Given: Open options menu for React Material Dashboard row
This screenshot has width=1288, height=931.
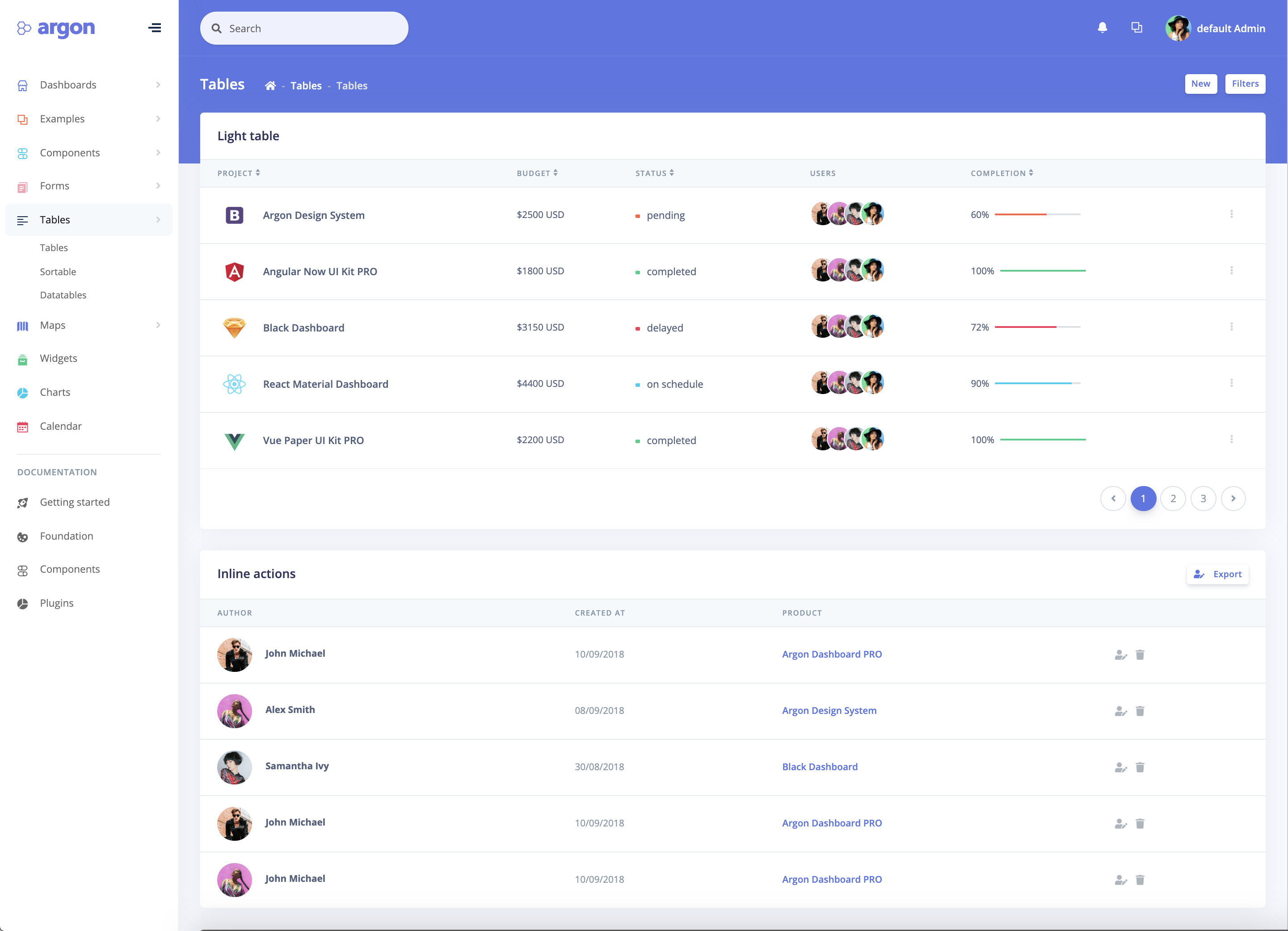Looking at the screenshot, I should click(1231, 382).
